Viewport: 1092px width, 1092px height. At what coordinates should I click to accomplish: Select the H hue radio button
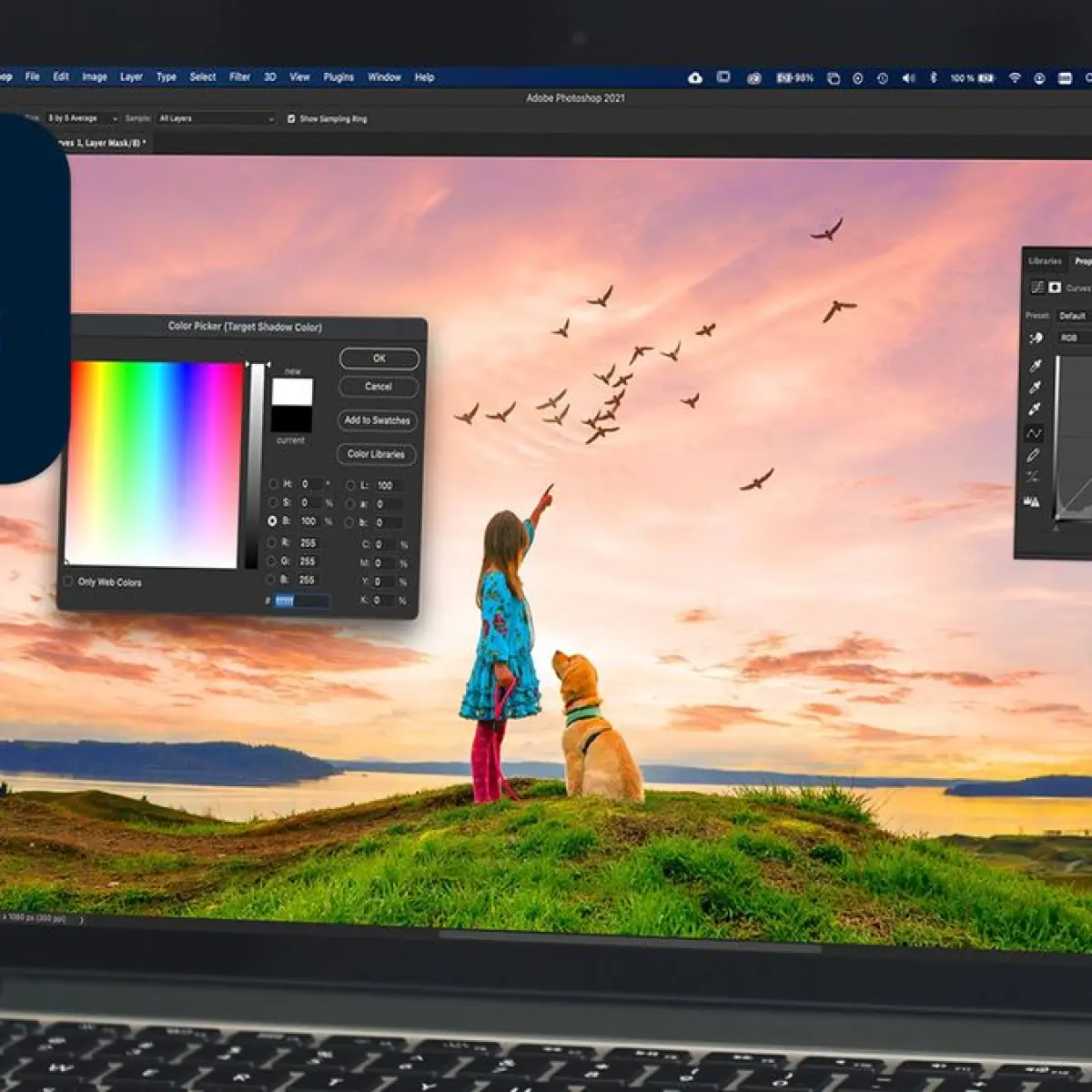pyautogui.click(x=272, y=484)
